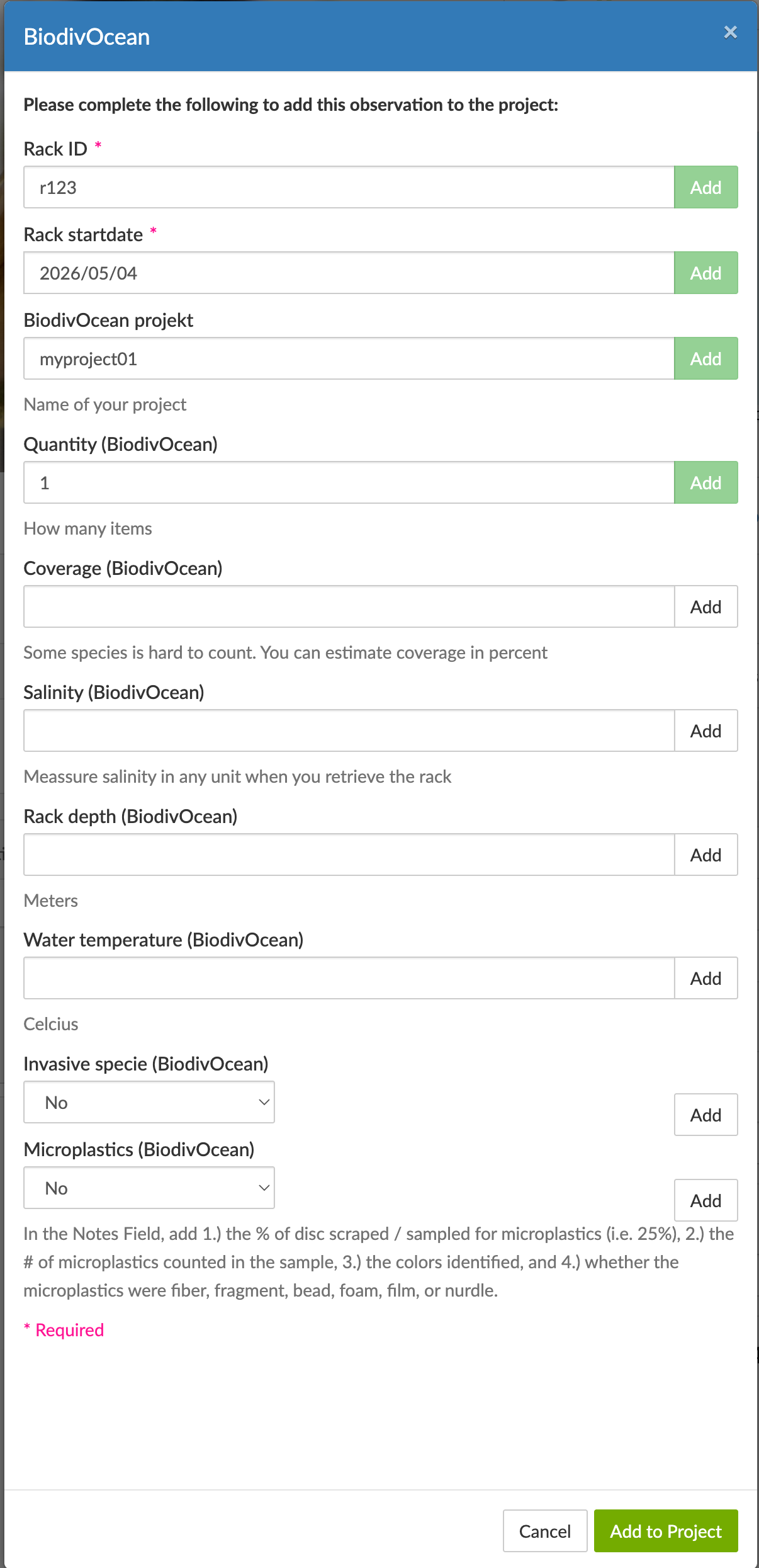Focus the Coverage percent input

point(349,606)
